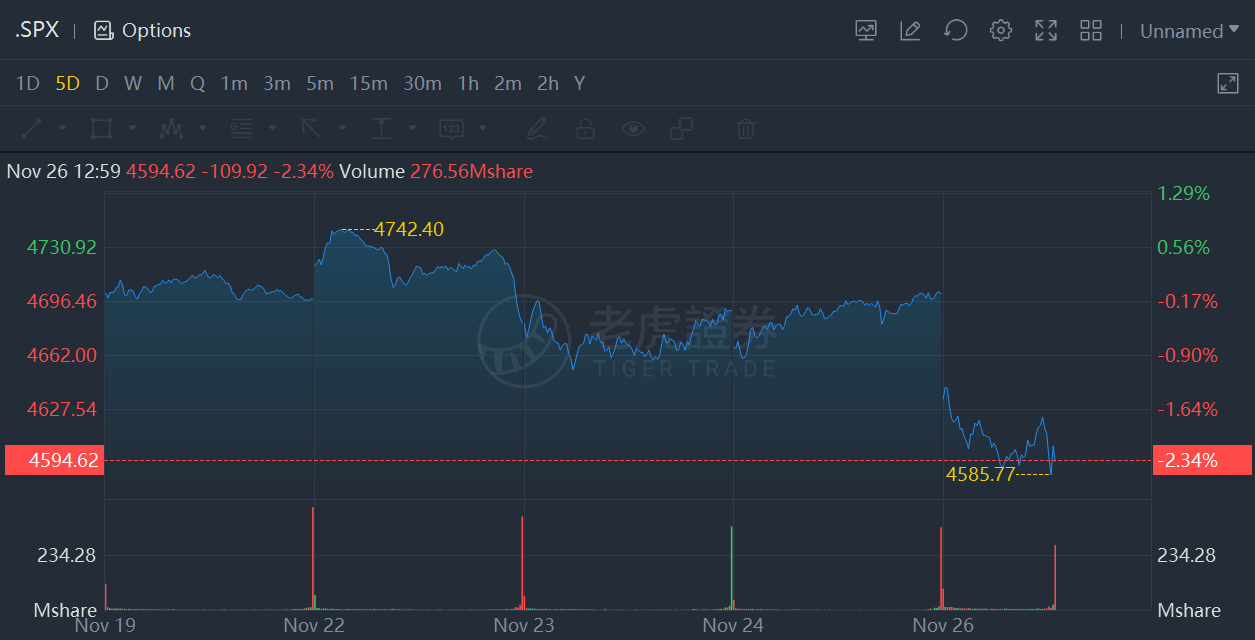
Task: Switch to the 1D timeframe tab
Action: point(27,83)
